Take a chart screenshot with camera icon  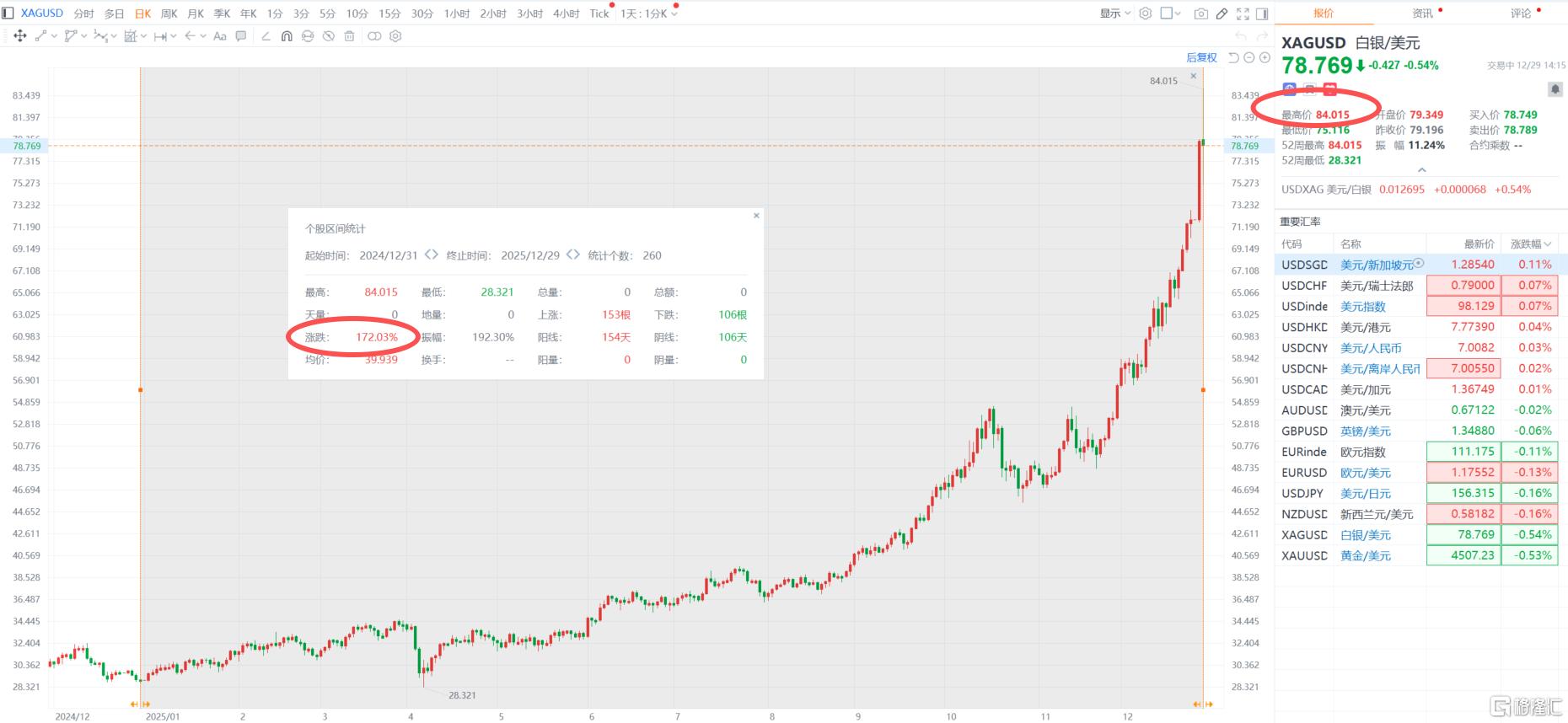click(1201, 13)
